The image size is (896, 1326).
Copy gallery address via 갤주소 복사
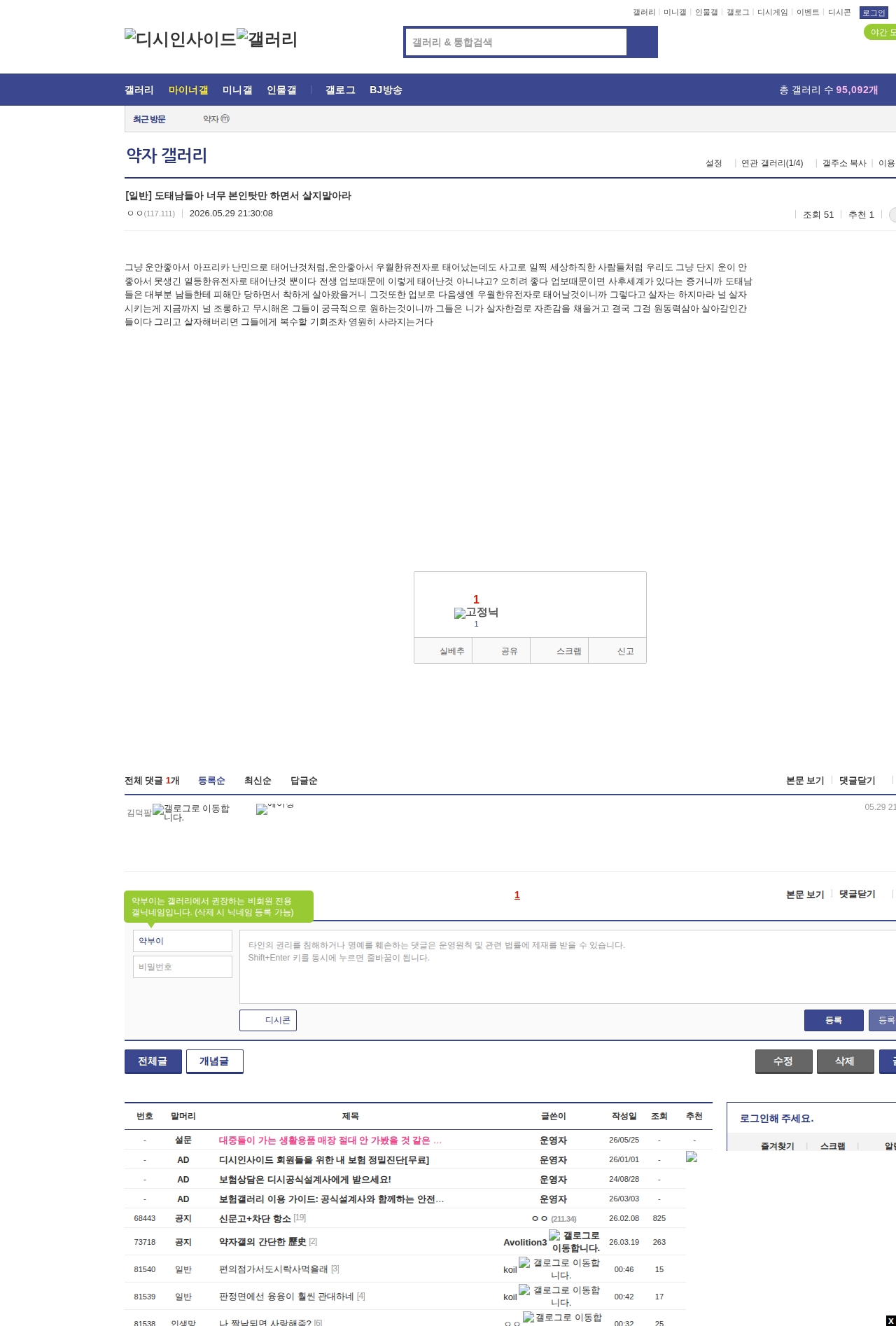(x=844, y=163)
